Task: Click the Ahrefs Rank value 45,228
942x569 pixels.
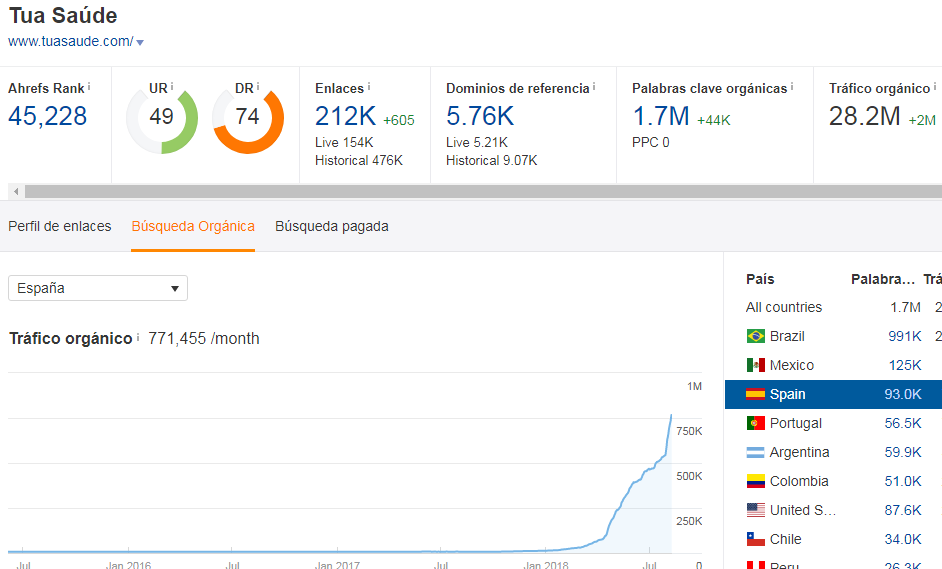Action: 47,116
